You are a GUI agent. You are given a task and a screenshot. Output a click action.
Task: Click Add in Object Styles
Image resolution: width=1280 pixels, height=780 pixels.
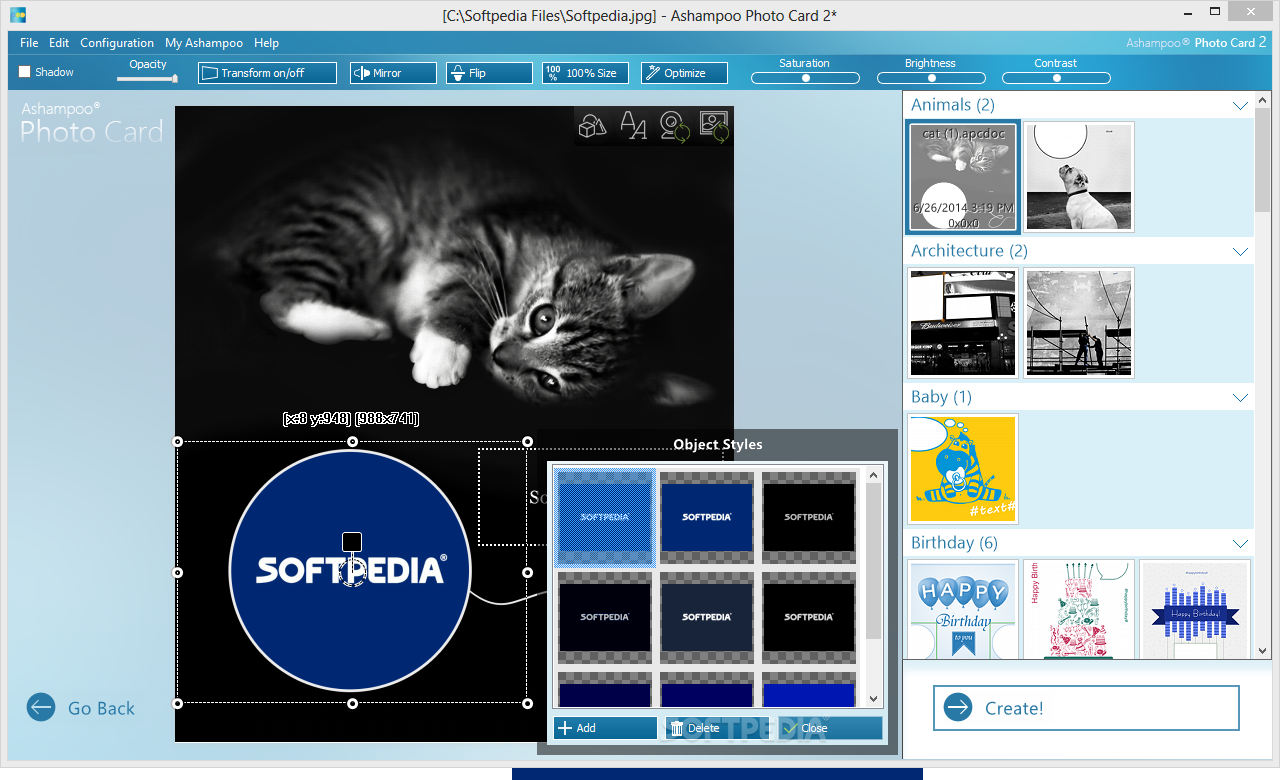[x=605, y=728]
